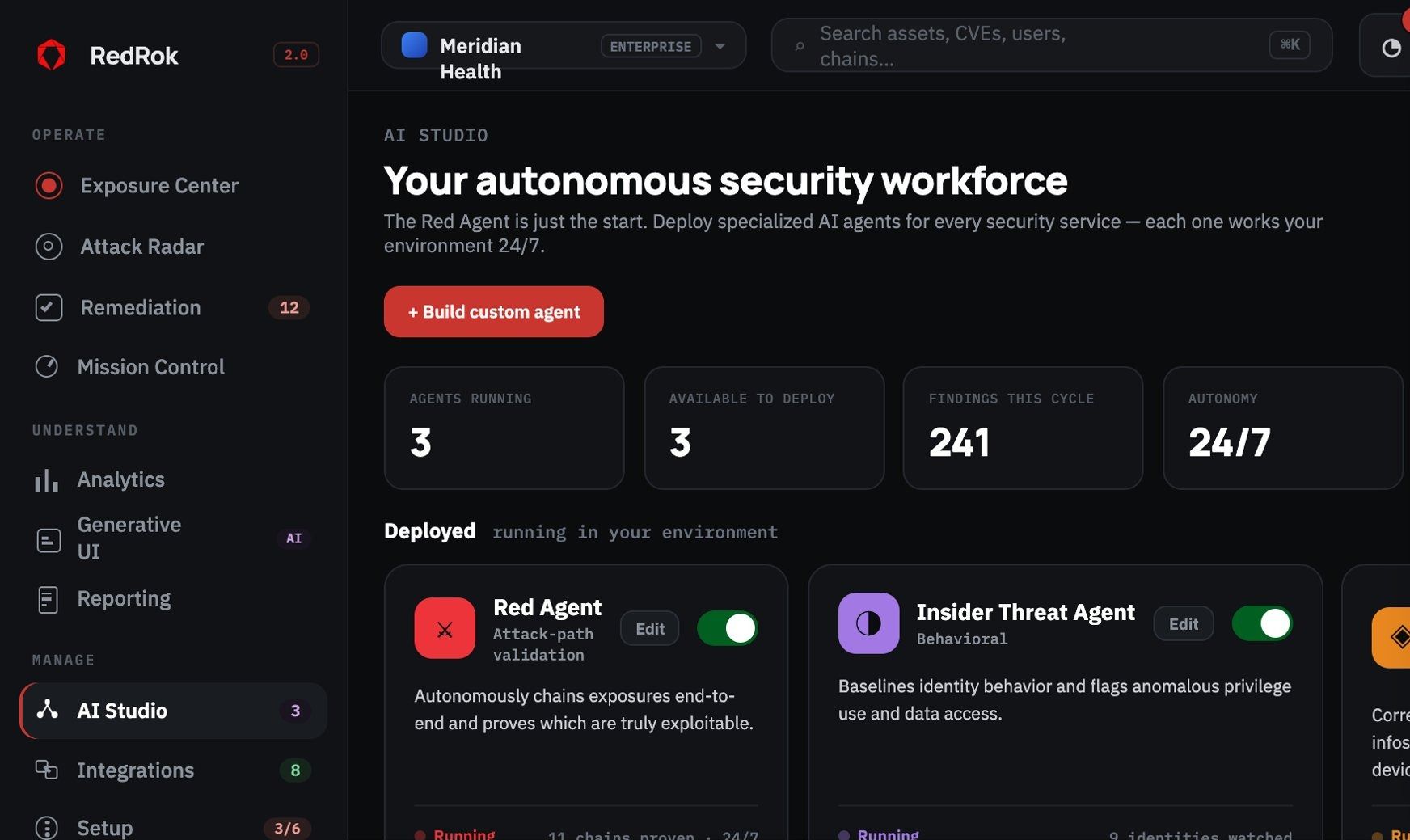This screenshot has height=840, width=1410.
Task: Click the Red Agent Running status
Action: 455,834
